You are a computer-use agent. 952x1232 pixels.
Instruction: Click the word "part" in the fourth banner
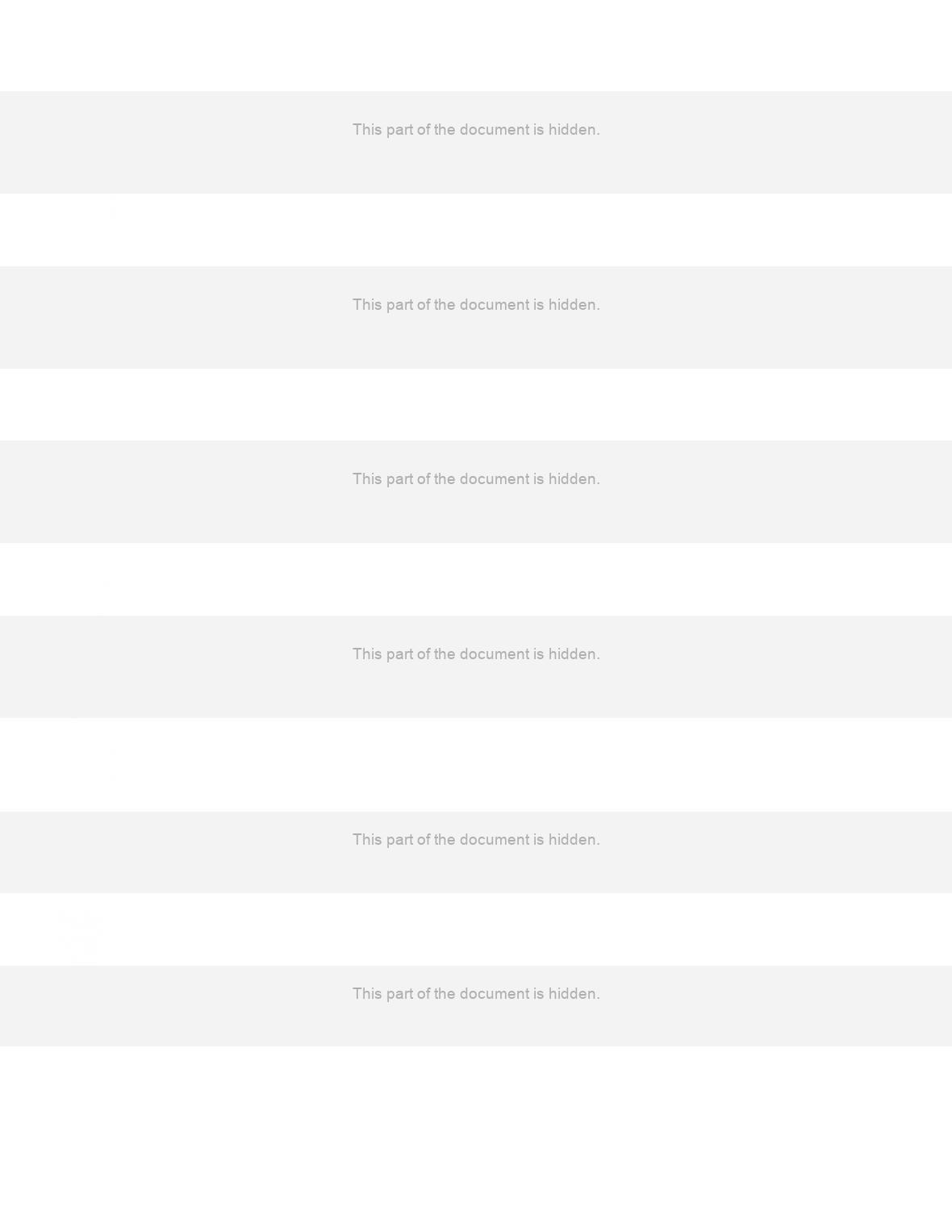399,654
